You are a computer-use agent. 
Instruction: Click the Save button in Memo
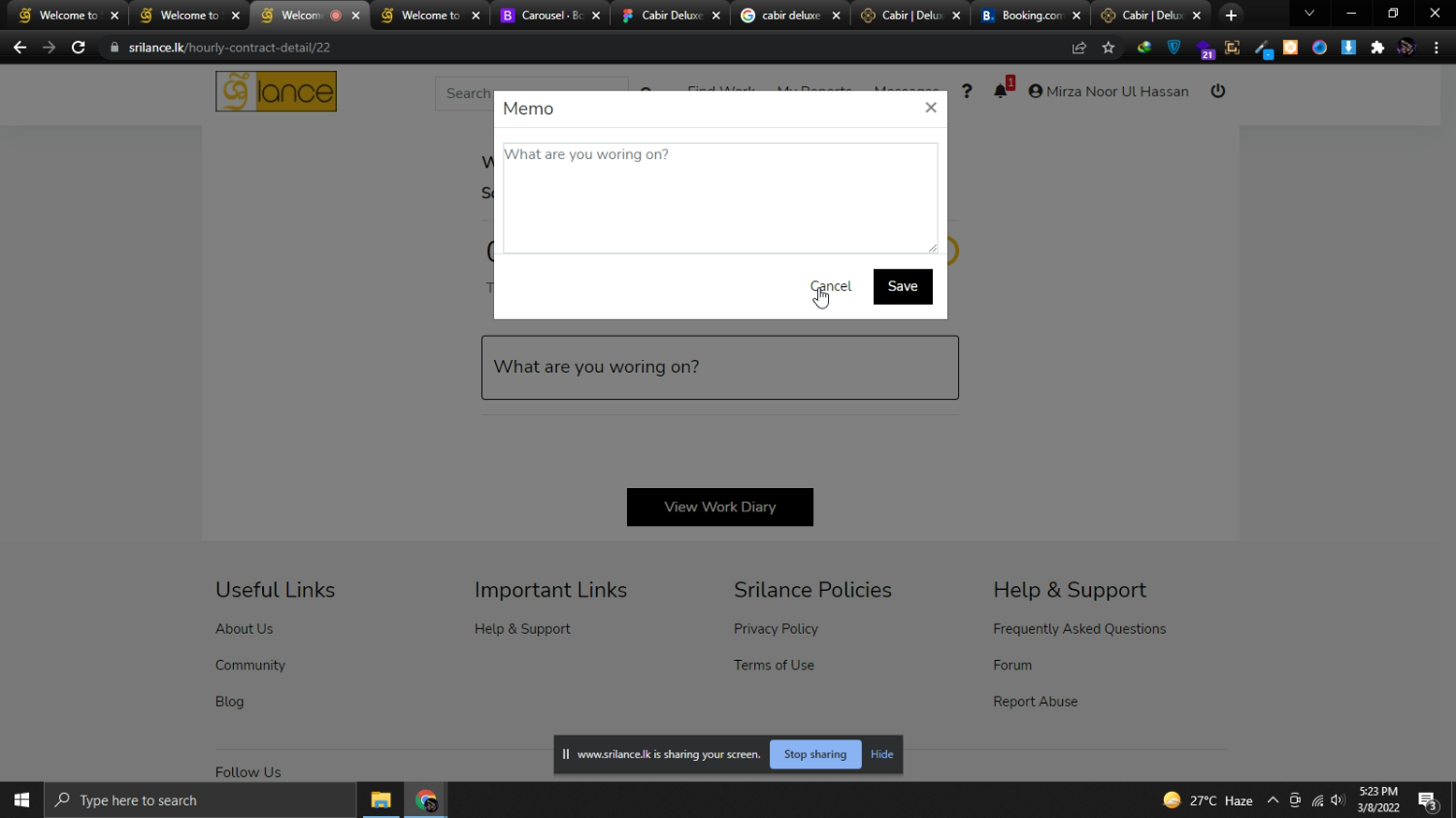pos(902,286)
